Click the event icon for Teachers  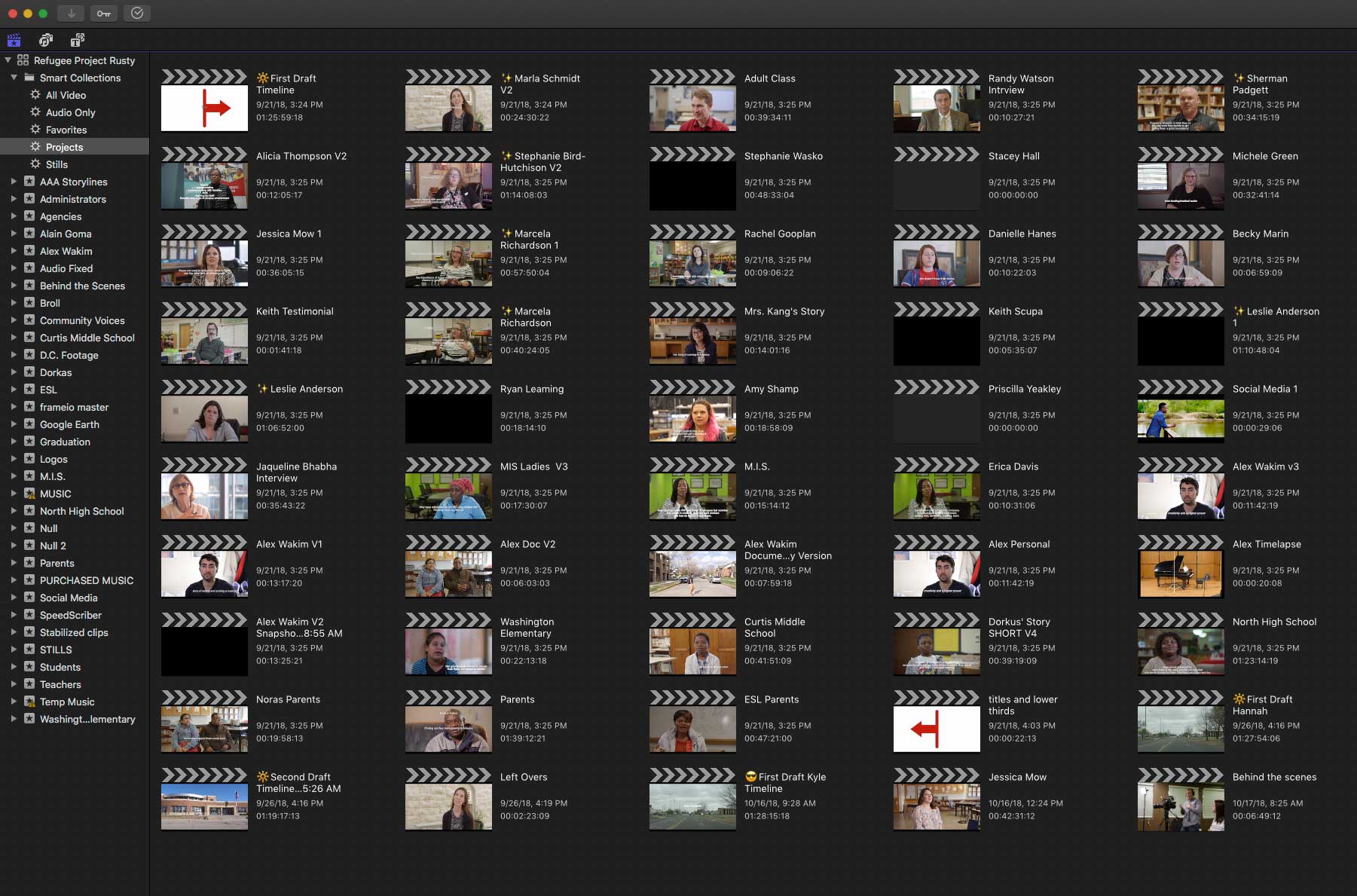[x=29, y=684]
